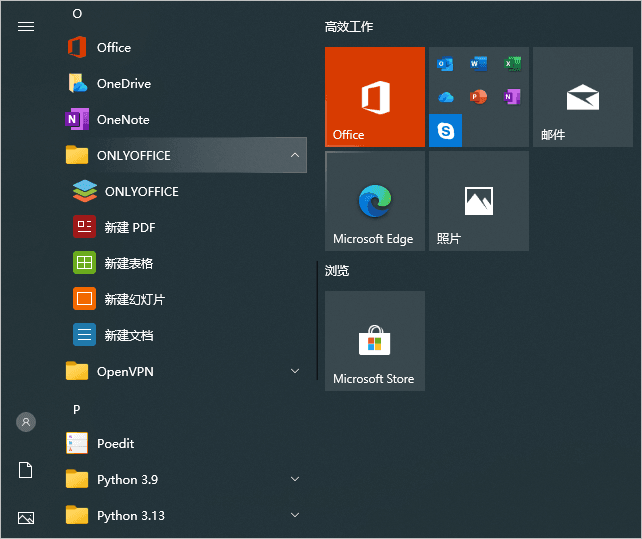642x539 pixels.
Task: Open Documents icon in the left sidebar
Action: coord(25,470)
